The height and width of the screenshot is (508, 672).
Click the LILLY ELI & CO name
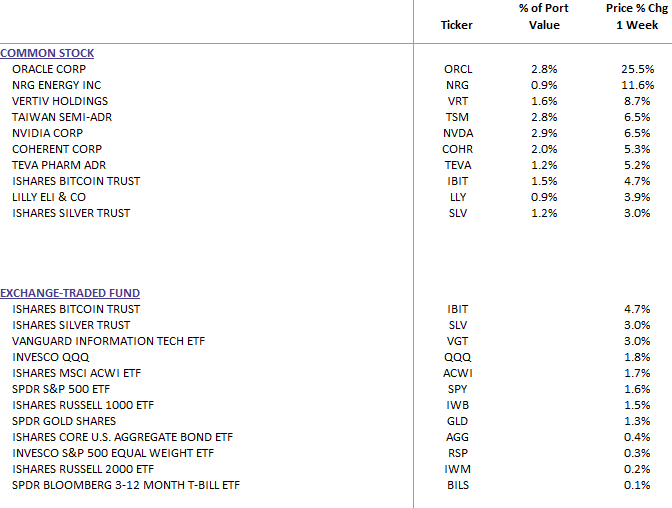point(49,197)
